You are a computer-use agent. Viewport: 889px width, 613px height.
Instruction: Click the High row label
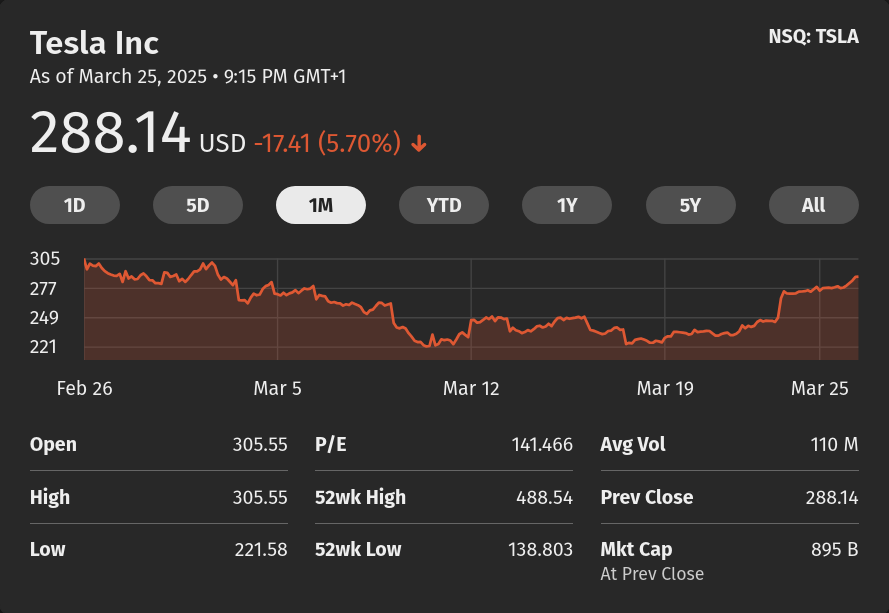click(50, 497)
